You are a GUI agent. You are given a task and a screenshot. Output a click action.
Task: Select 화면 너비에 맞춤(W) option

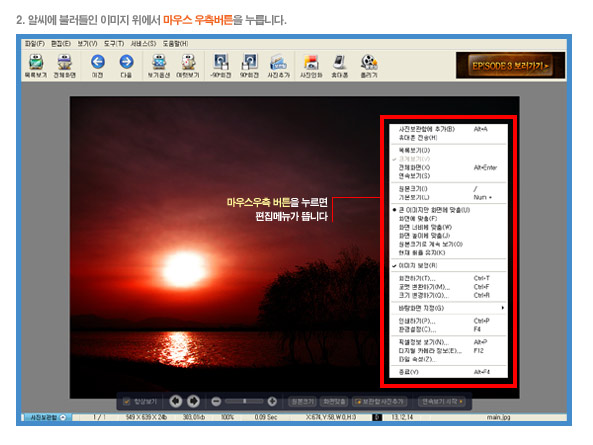pos(448,227)
